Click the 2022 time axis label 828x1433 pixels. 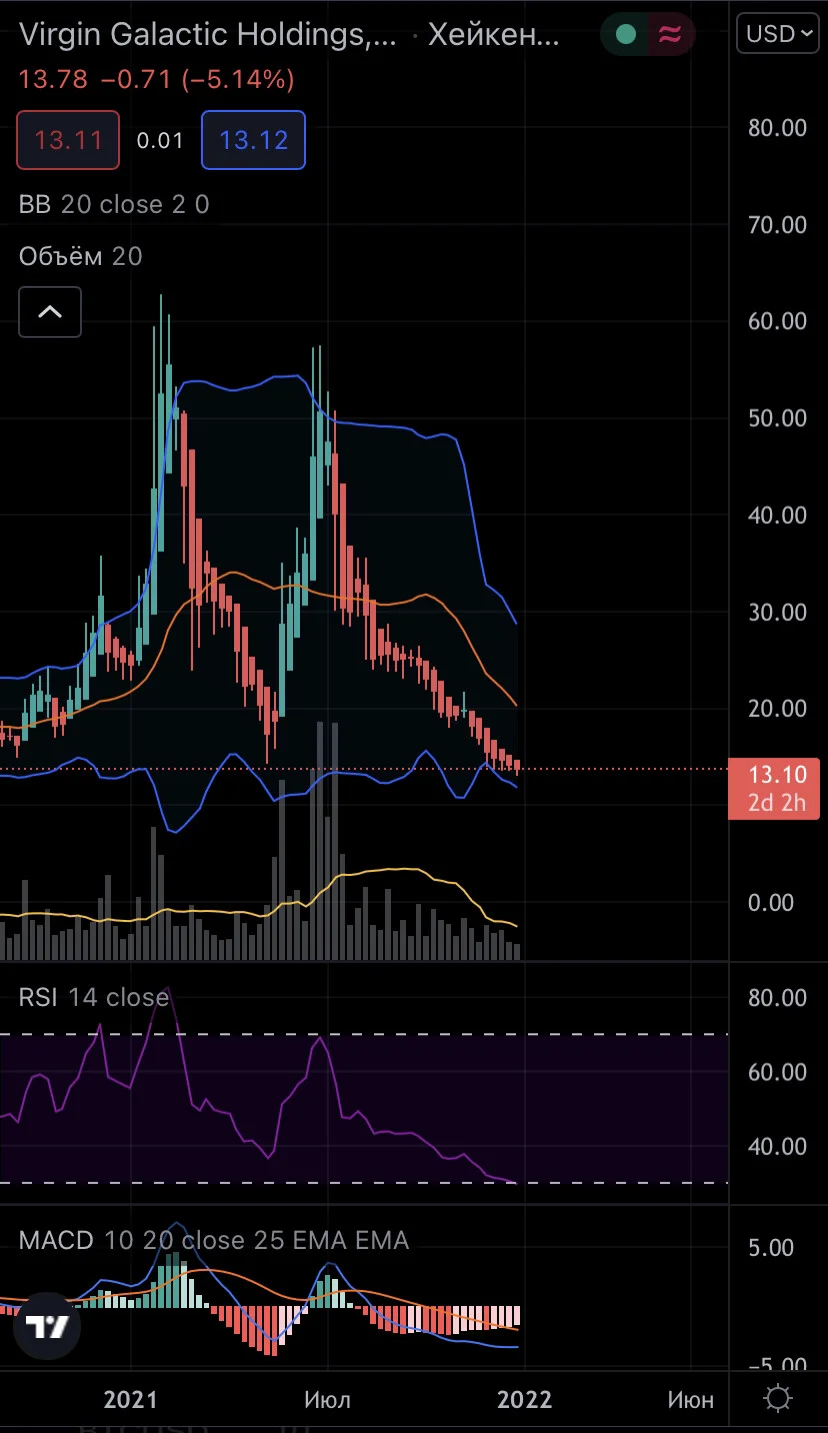point(525,1399)
